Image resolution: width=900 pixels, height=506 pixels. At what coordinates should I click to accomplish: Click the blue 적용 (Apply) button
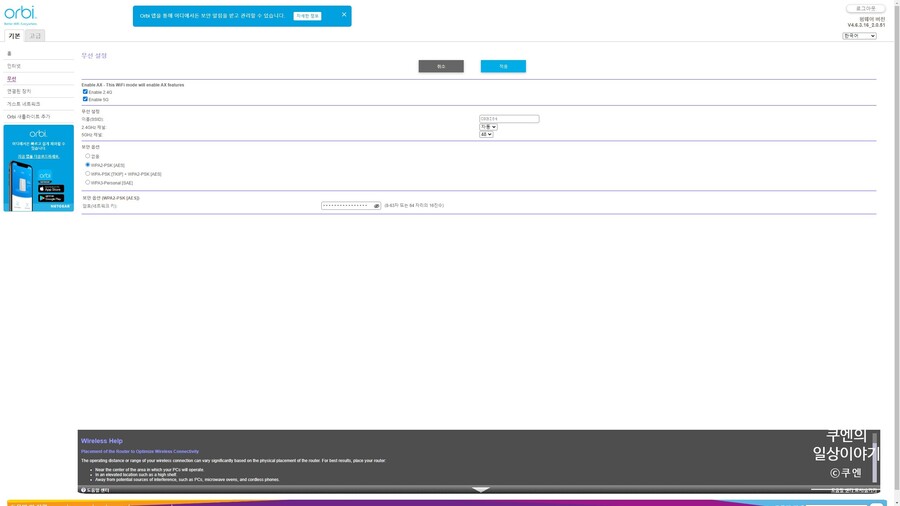pos(503,66)
